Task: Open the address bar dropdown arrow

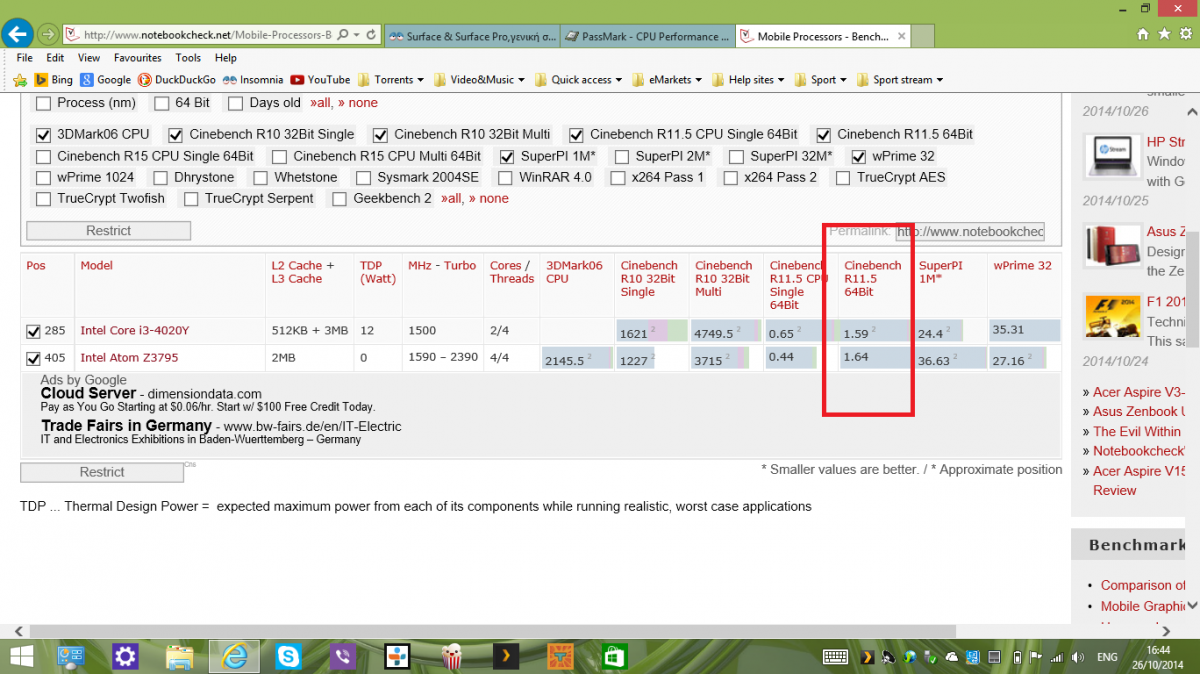Action: (357, 34)
